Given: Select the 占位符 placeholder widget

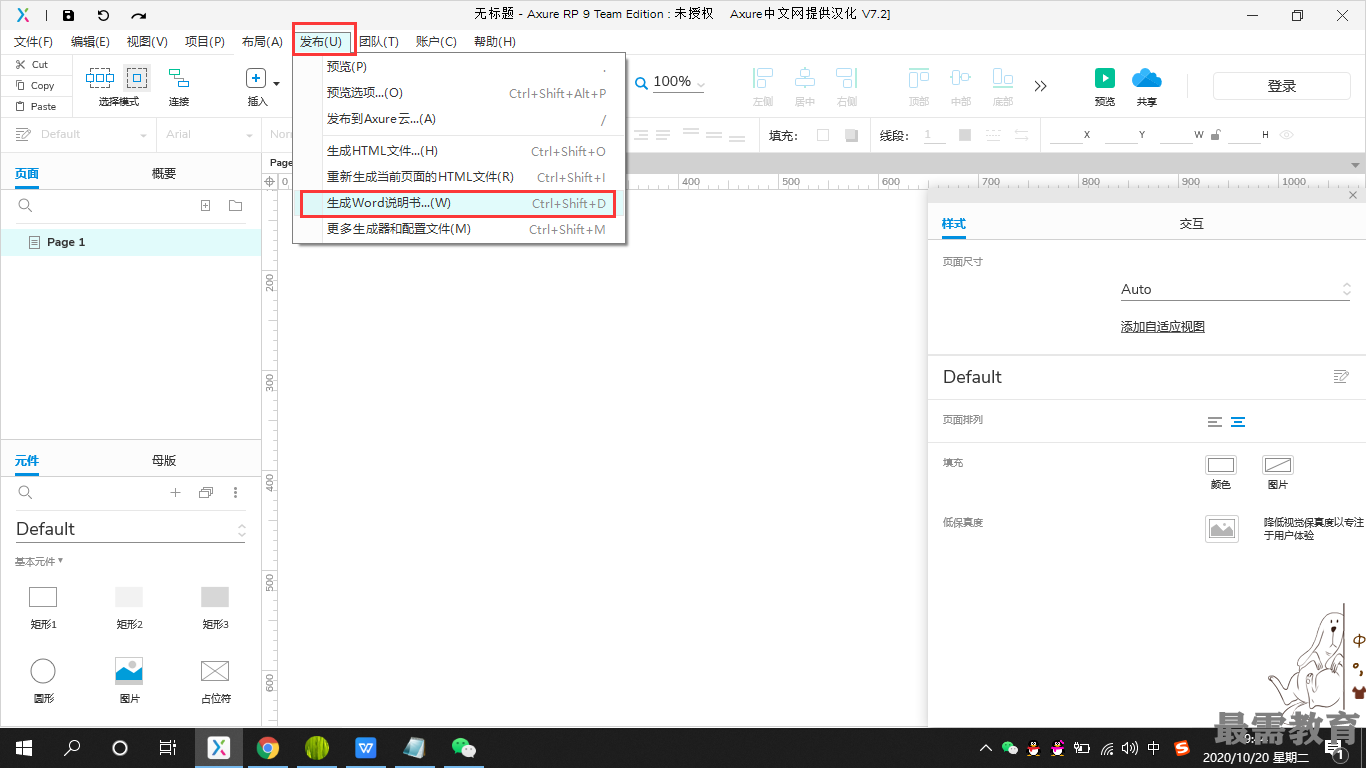Looking at the screenshot, I should 215,670.
